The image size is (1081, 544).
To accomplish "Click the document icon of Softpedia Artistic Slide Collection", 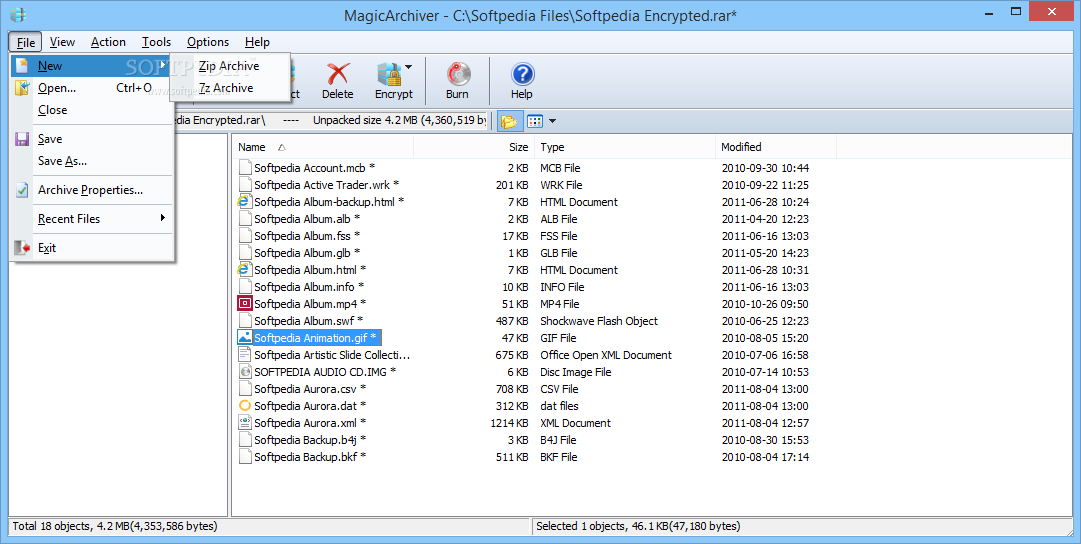I will 244,354.
